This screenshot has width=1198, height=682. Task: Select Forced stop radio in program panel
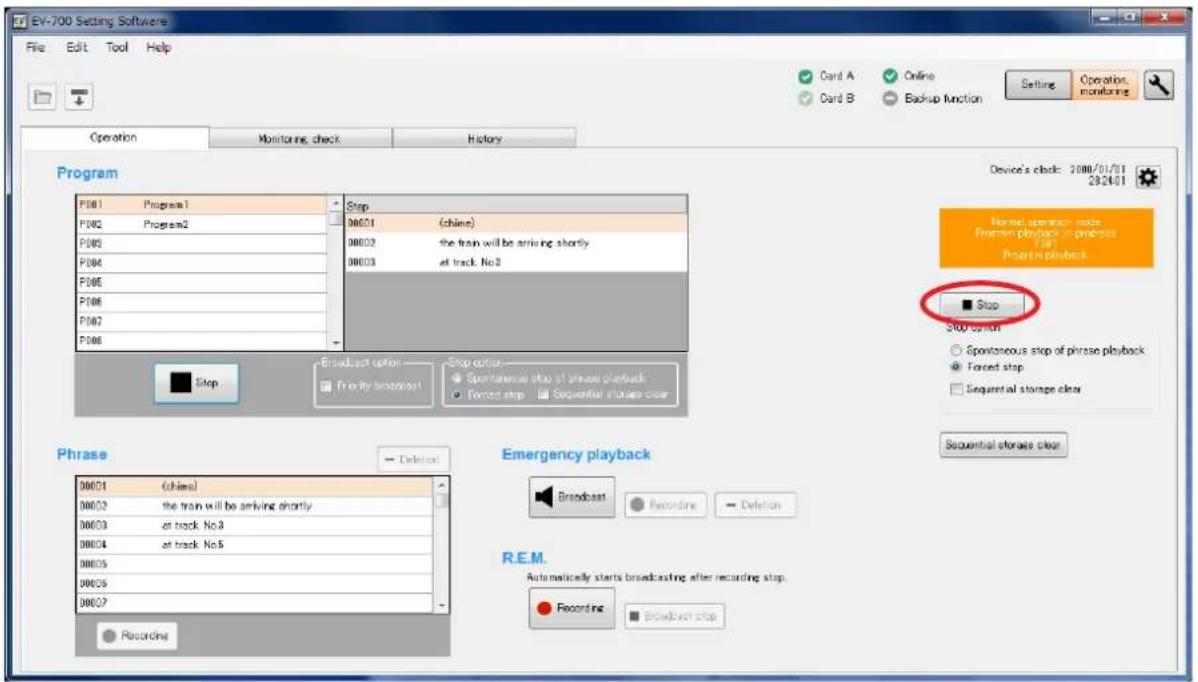pyautogui.click(x=457, y=395)
